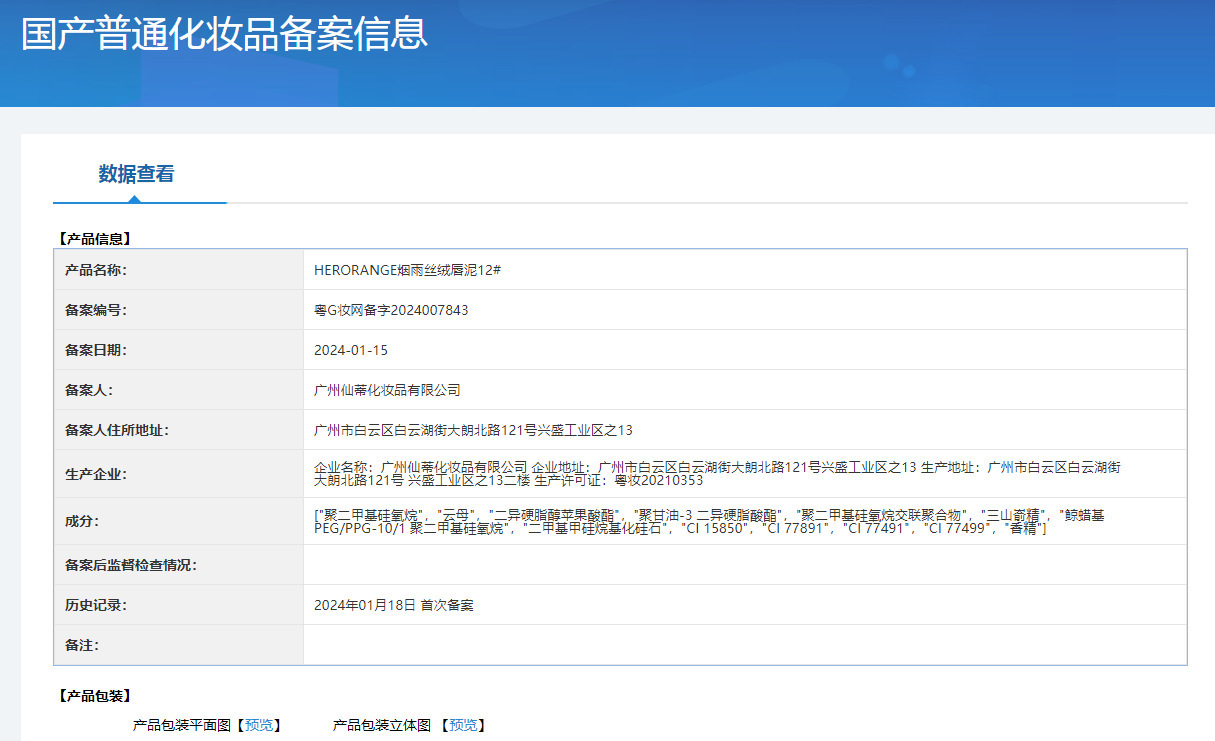Click the 成分 row label
This screenshot has width=1215, height=741.
pyautogui.click(x=82, y=521)
